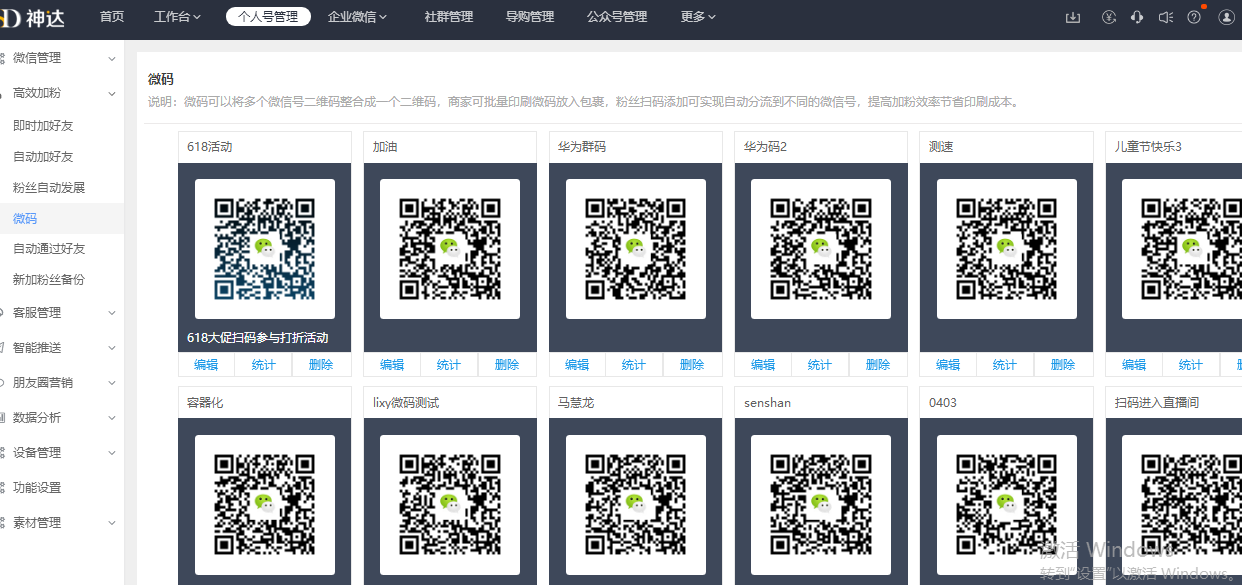View statistics for 华为群码 card
This screenshot has height=585, width=1242.
634,365
